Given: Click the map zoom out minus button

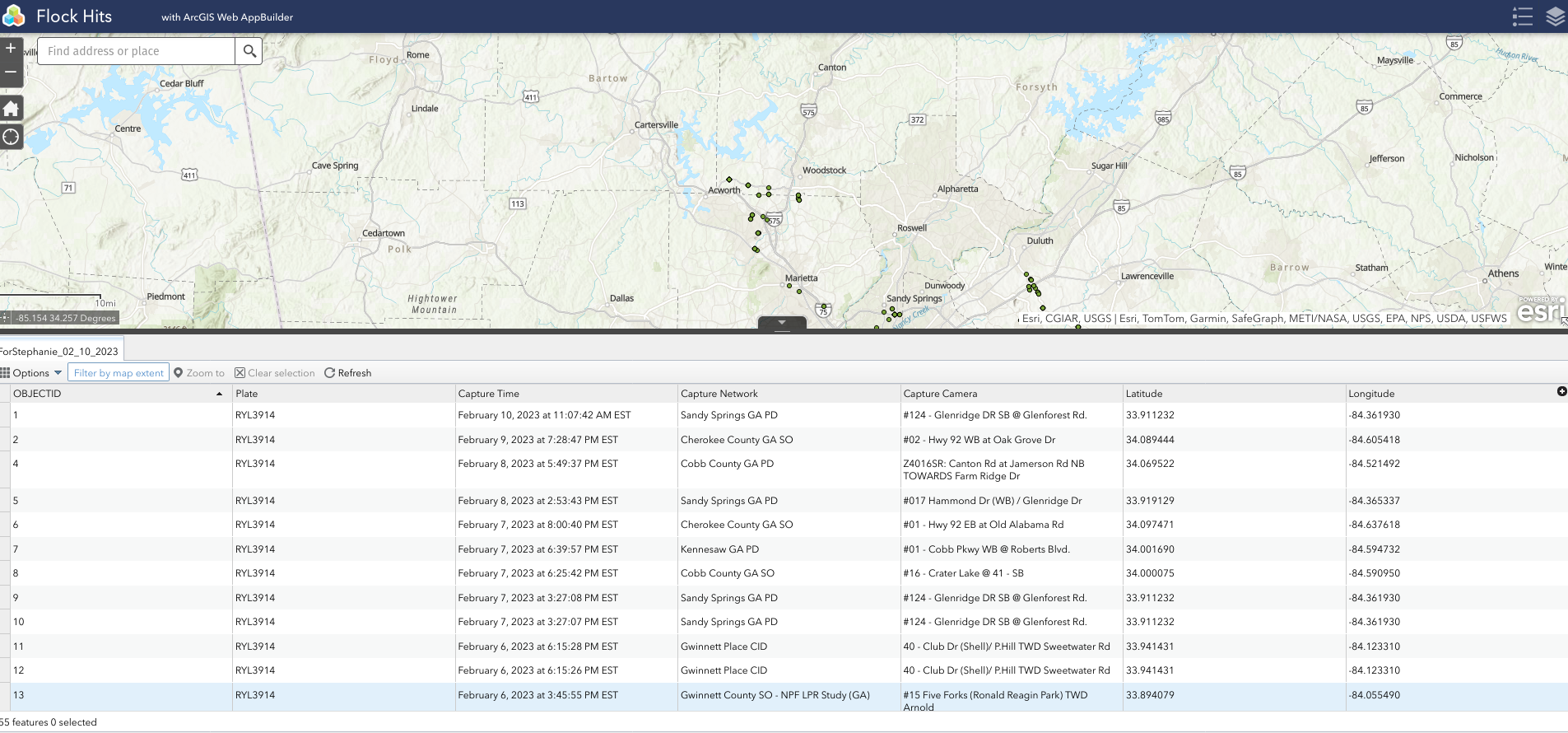Looking at the screenshot, I should [11, 72].
